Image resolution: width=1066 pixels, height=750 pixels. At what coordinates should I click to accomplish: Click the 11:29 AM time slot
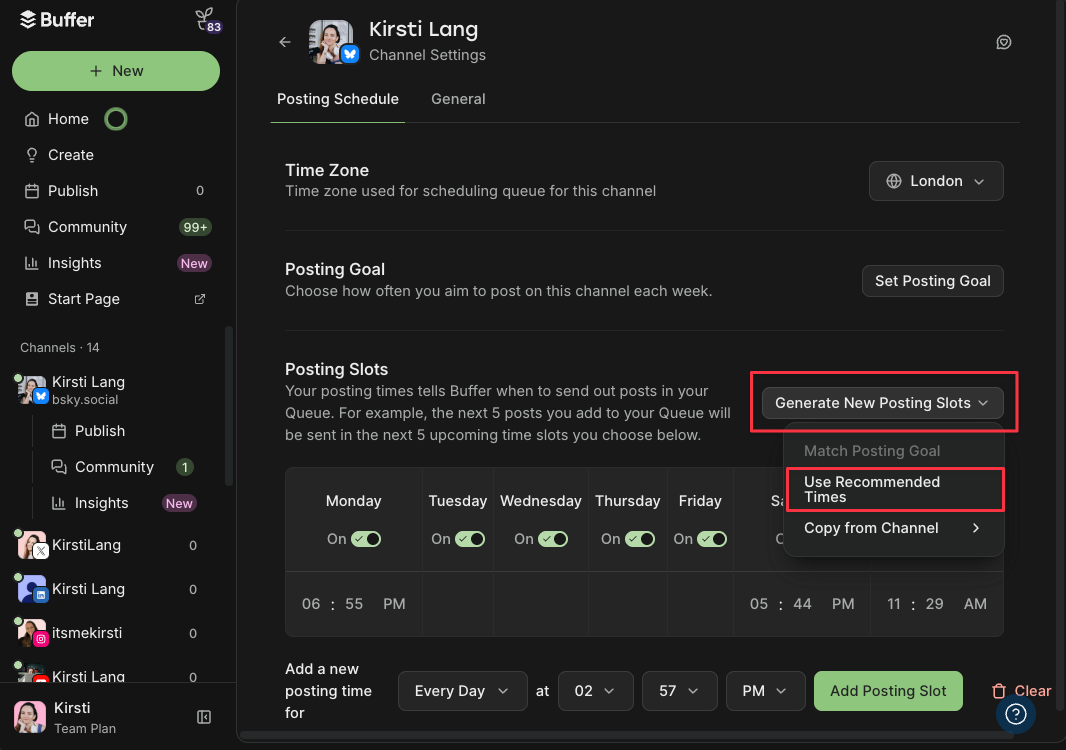(937, 604)
